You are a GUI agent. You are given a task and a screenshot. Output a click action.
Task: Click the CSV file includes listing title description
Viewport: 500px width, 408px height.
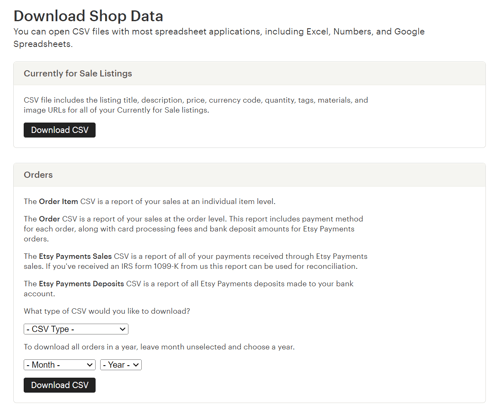196,105
